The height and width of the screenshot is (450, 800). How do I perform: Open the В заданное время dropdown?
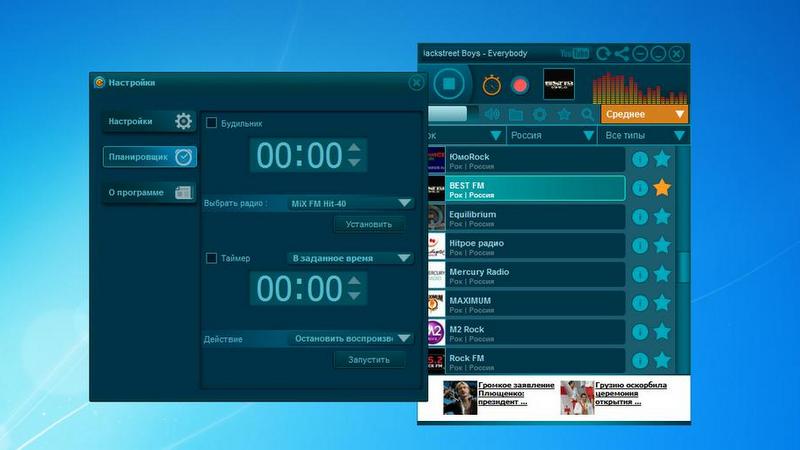click(351, 258)
